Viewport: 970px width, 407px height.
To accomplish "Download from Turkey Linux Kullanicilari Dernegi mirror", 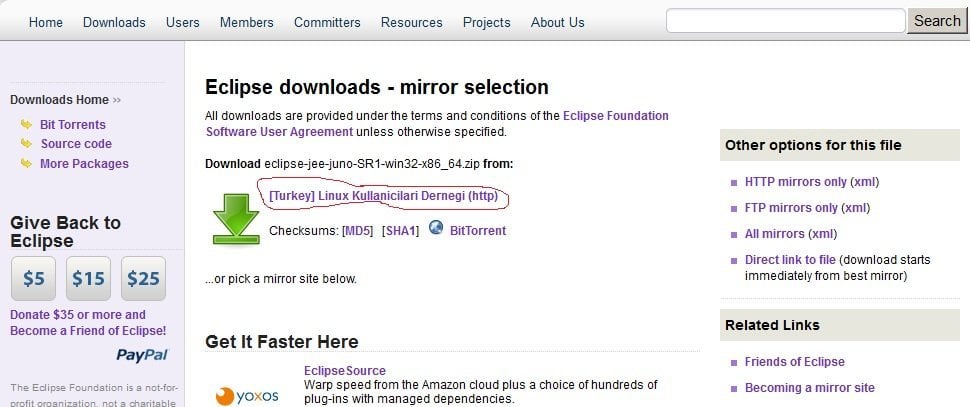I will 383,197.
